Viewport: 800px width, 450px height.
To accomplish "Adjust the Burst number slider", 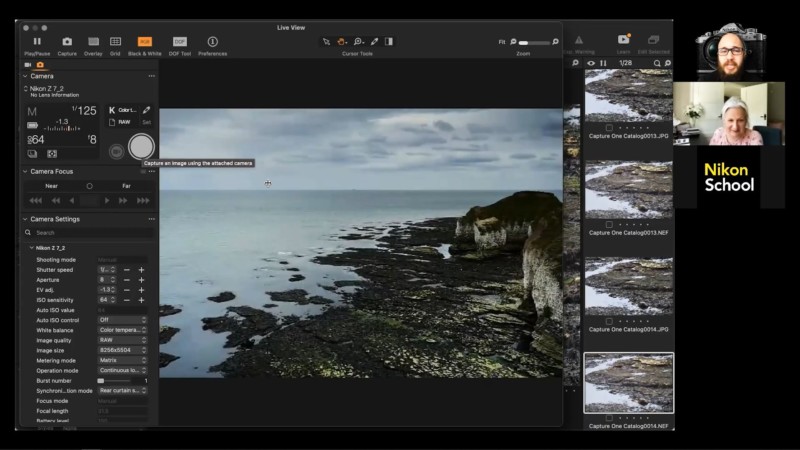I will coord(114,381).
